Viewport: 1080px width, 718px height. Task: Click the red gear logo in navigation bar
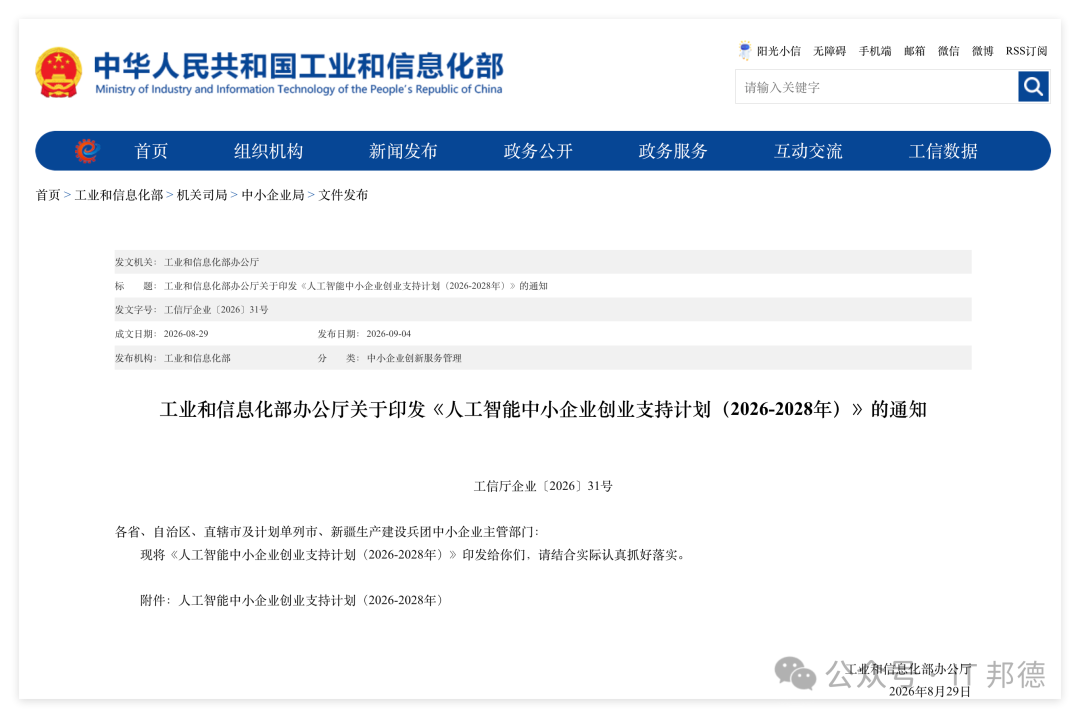pos(87,151)
